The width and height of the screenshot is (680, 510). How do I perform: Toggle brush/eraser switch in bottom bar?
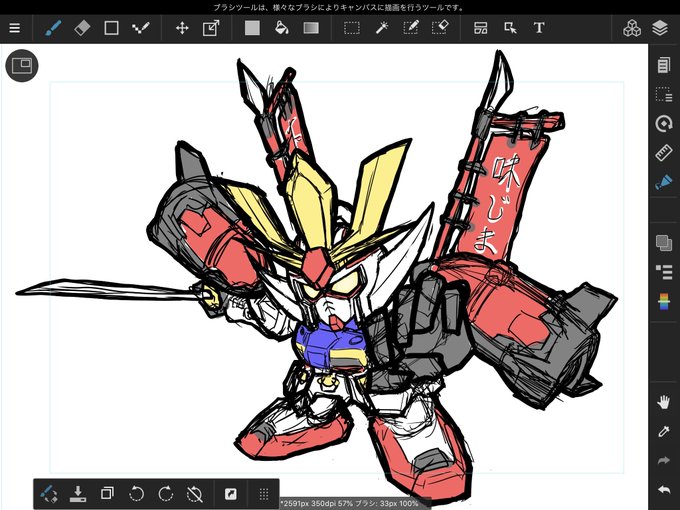[x=49, y=494]
